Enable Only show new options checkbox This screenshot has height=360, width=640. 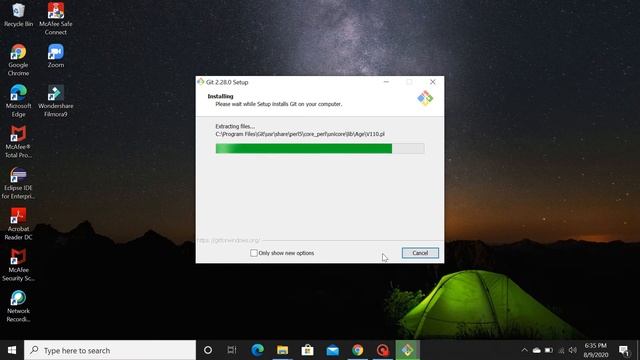pos(254,253)
